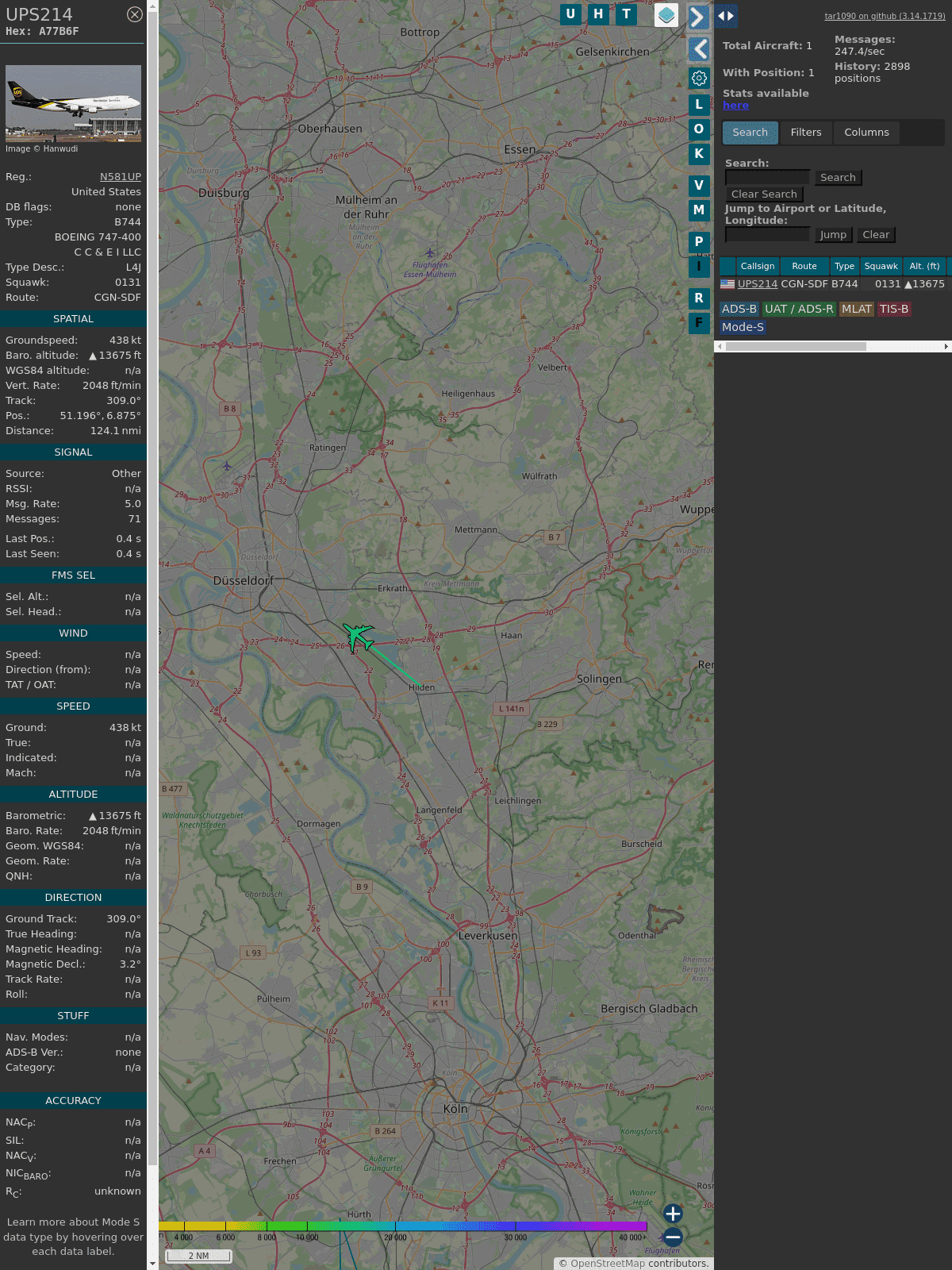Image resolution: width=952 pixels, height=1270 pixels.
Task: Click the TIS-B legend label
Action: pos(894,310)
